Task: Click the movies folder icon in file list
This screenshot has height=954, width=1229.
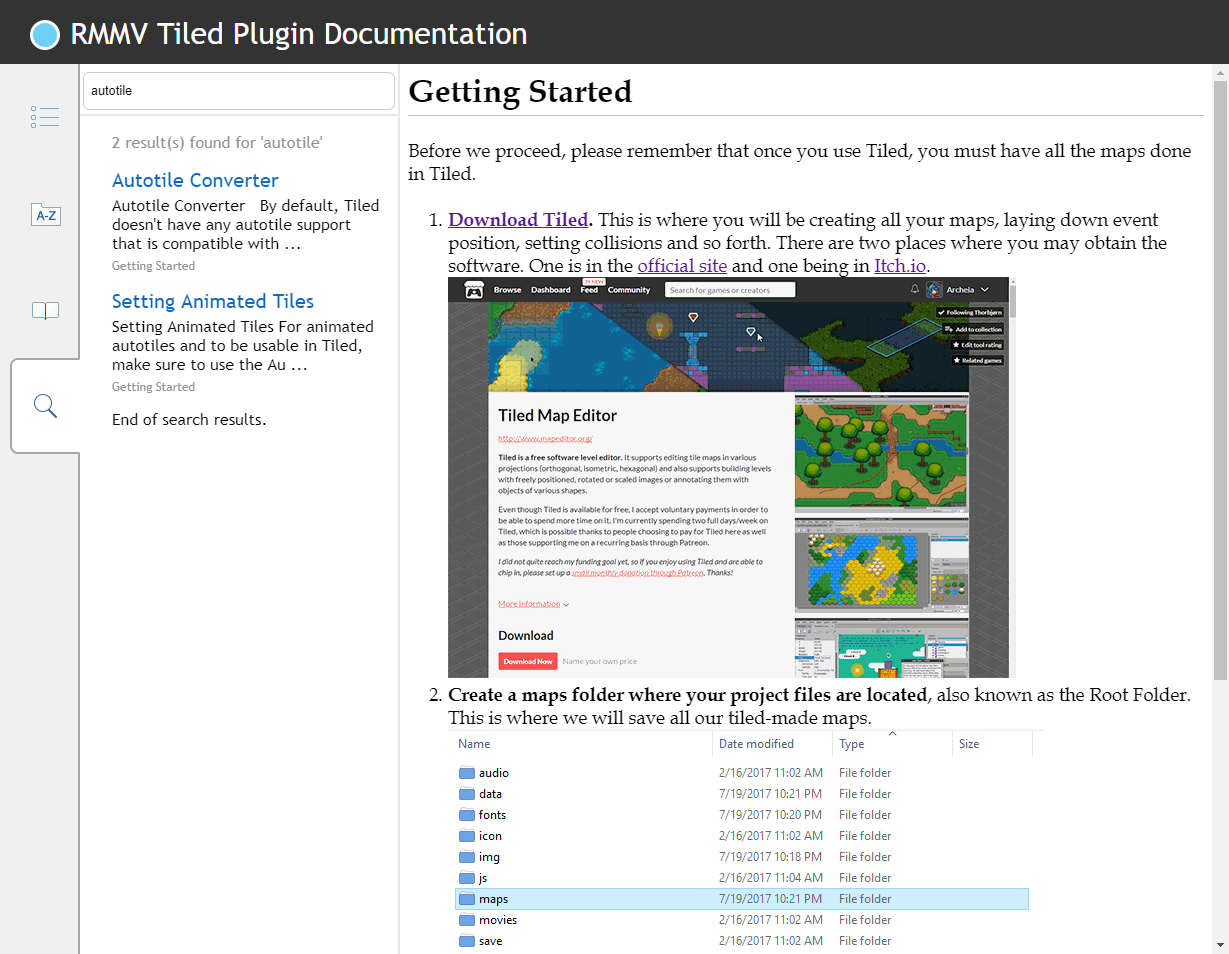Action: 467,920
